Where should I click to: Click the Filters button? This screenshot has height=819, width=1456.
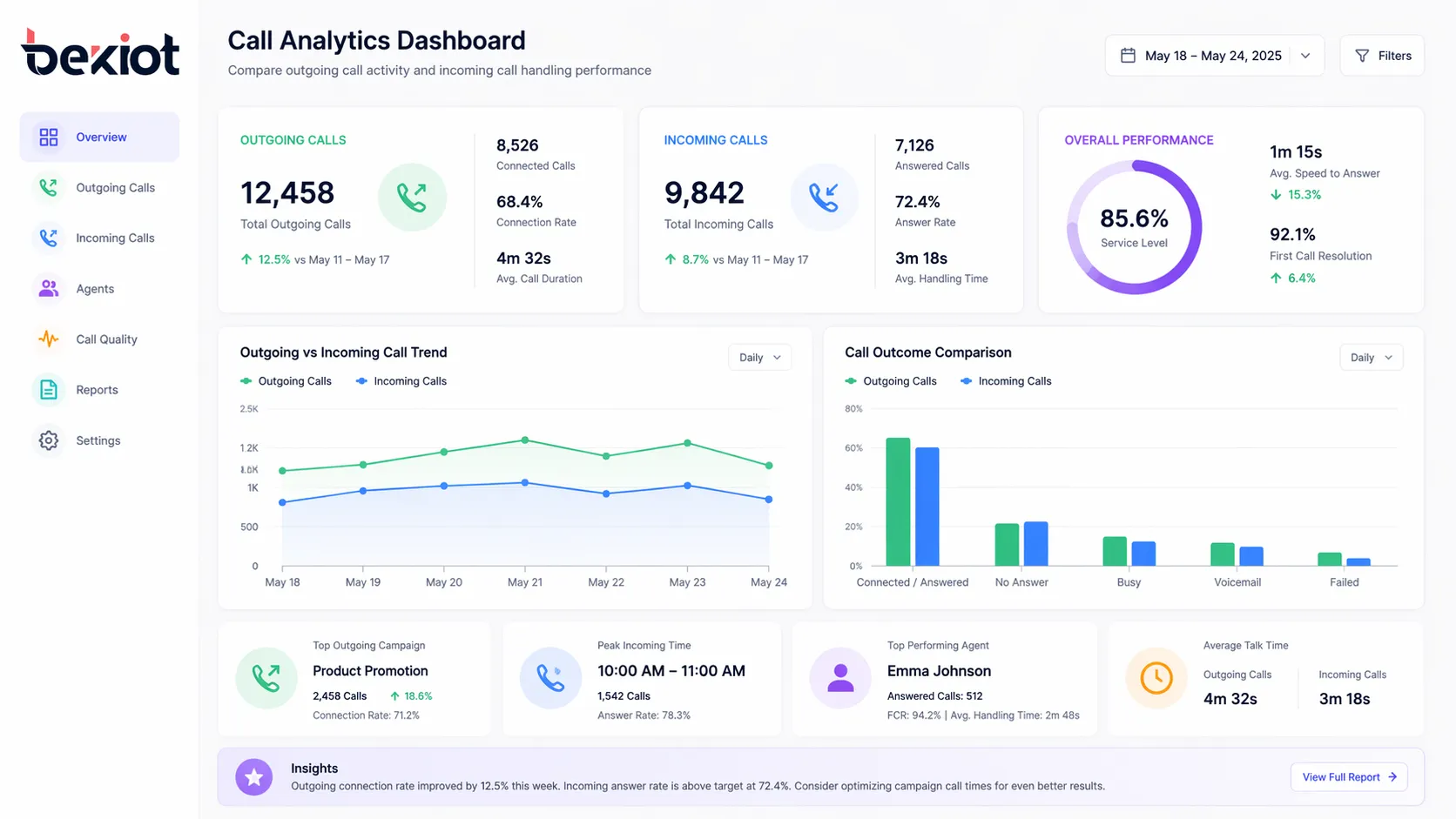(x=1382, y=55)
